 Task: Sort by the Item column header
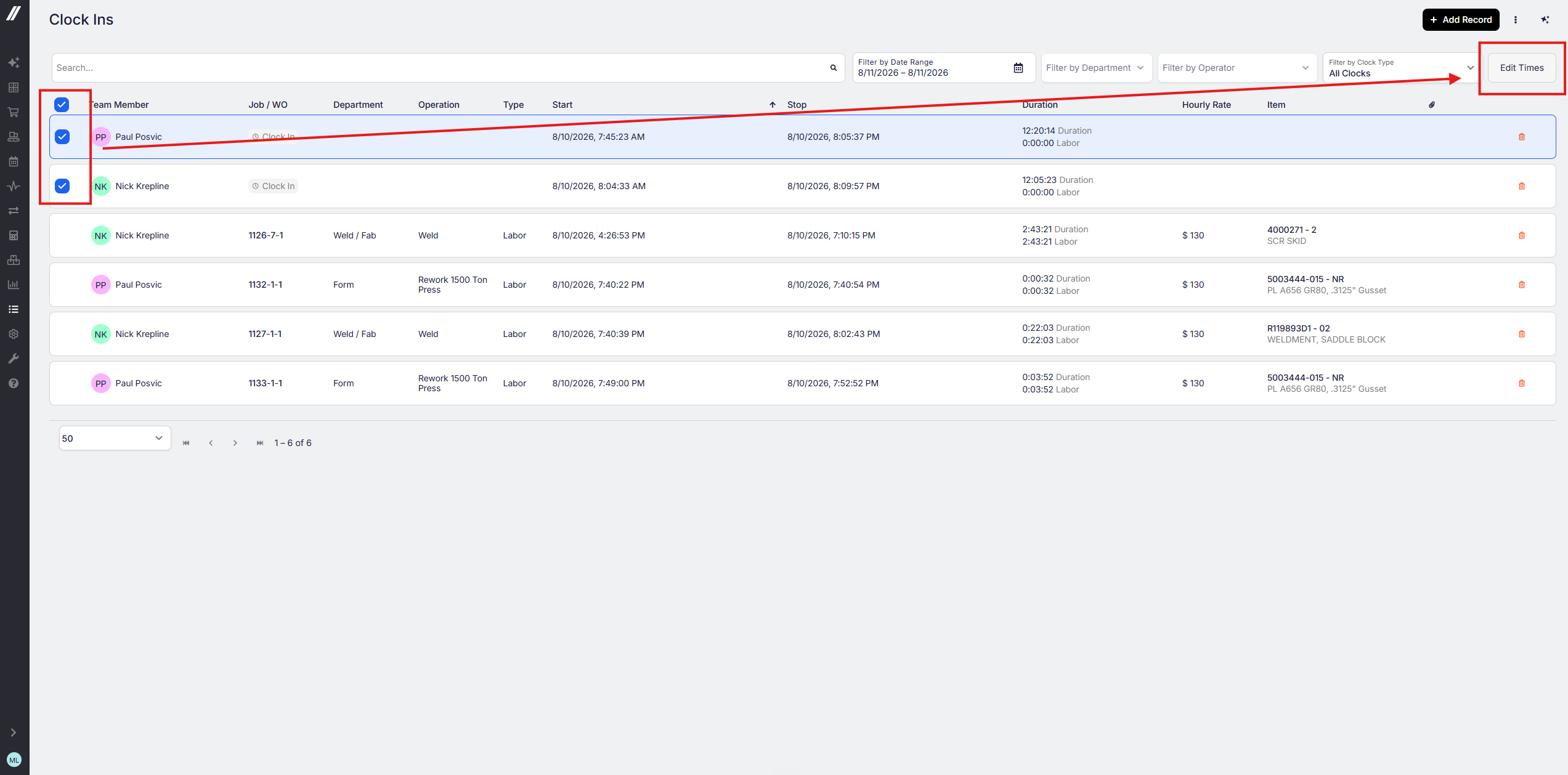pyautogui.click(x=1276, y=105)
